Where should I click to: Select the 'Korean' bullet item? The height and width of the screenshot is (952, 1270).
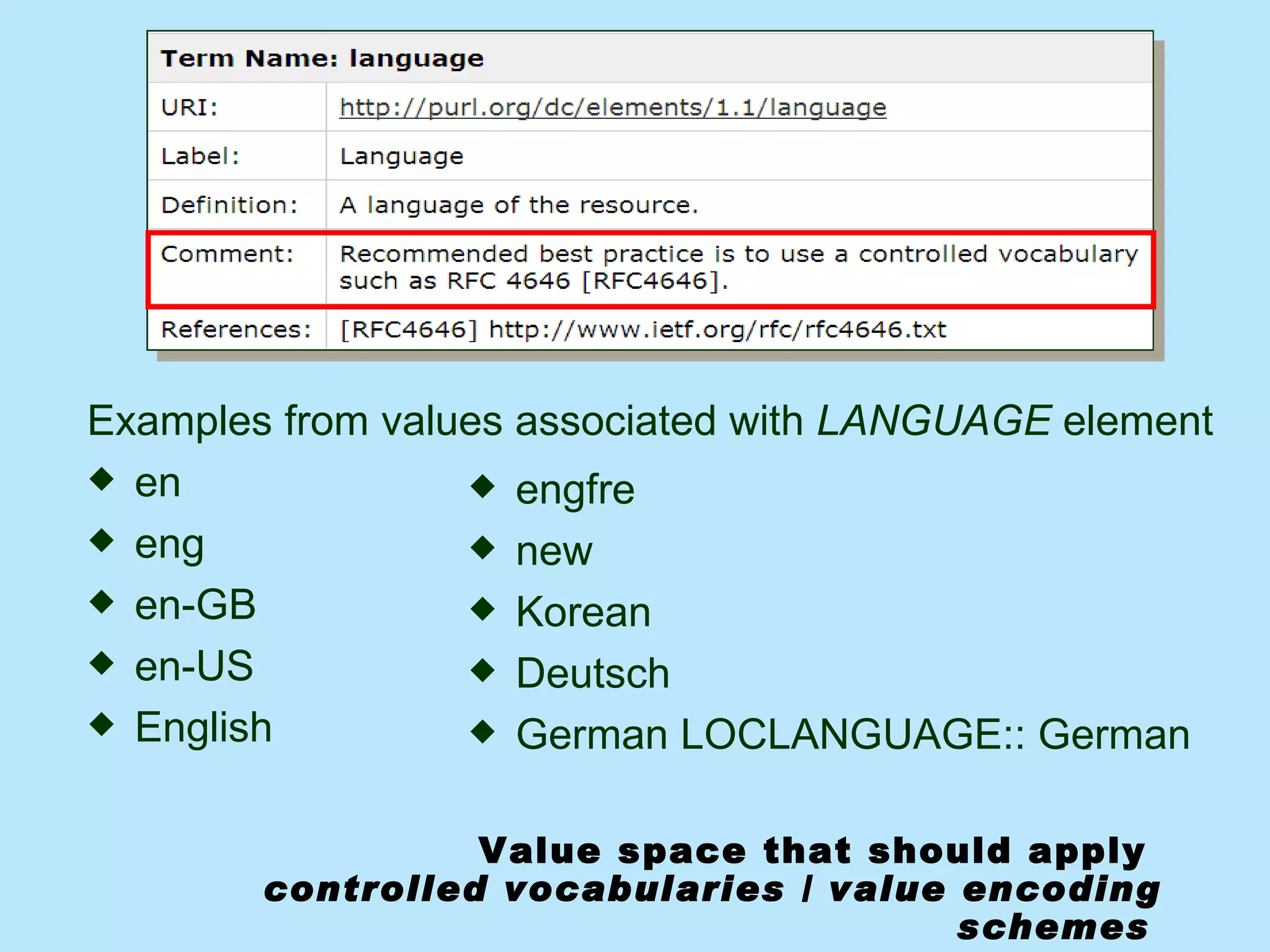tap(584, 612)
